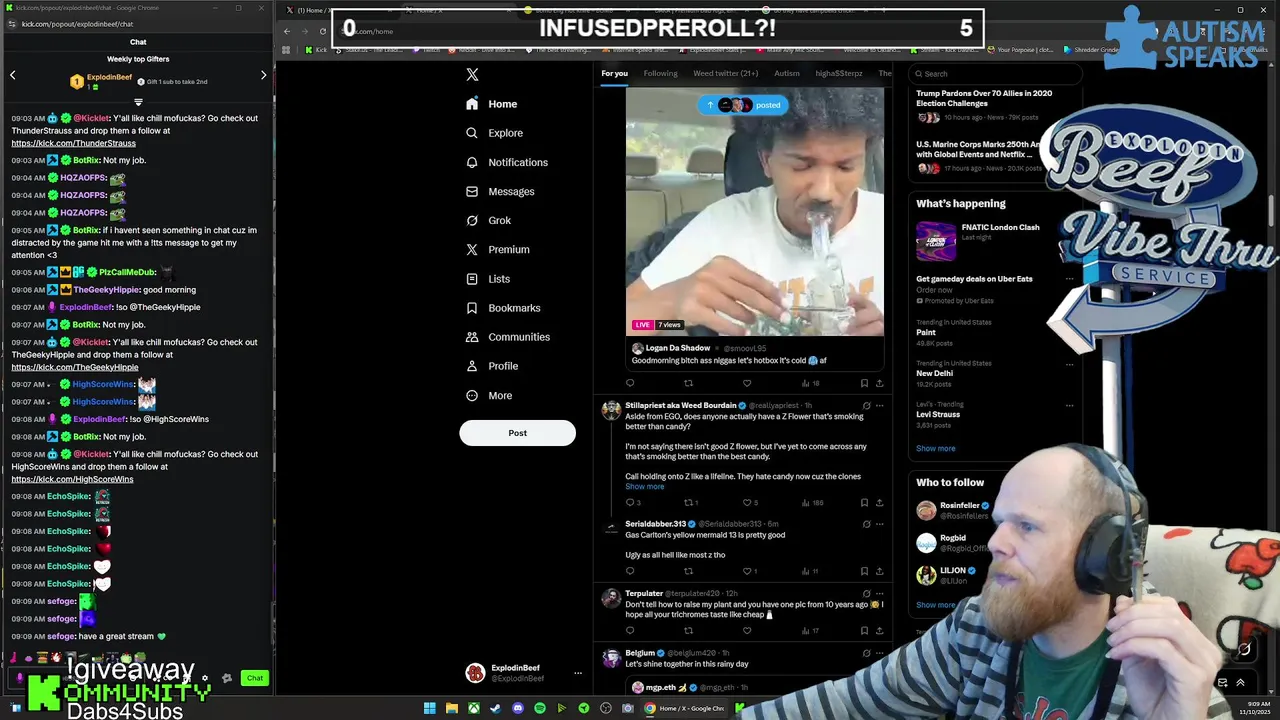This screenshot has width=1280, height=720.
Task: Show more trends in What's happening
Action: point(935,449)
